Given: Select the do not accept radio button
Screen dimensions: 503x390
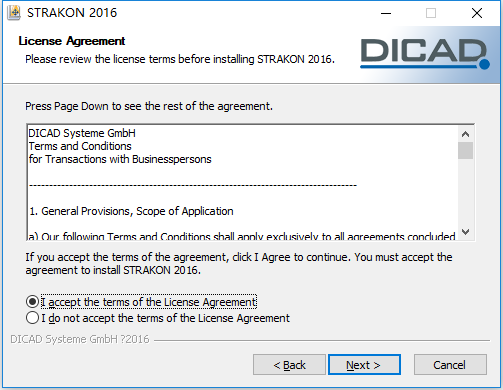Looking at the screenshot, I should [x=32, y=318].
